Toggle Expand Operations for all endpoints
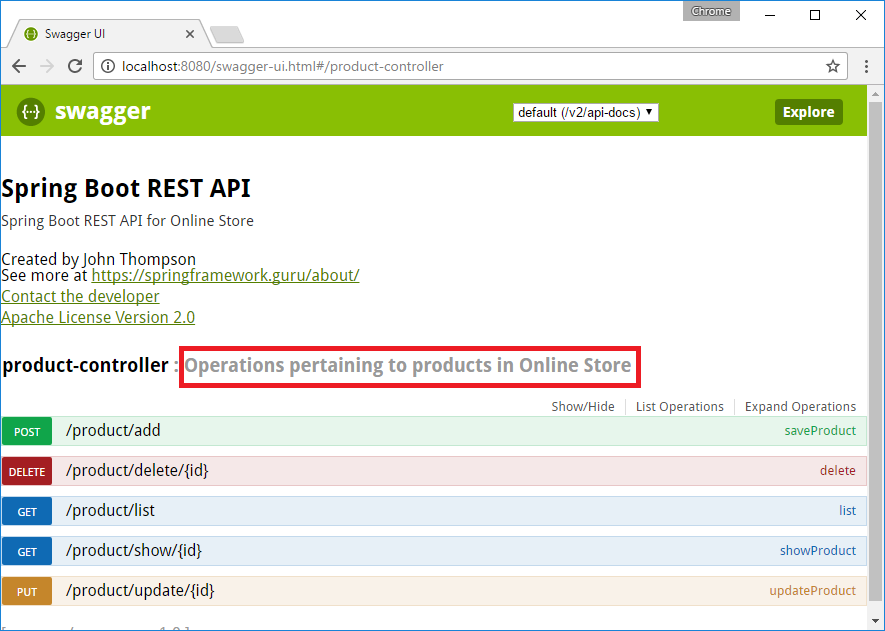885x631 pixels. (800, 407)
